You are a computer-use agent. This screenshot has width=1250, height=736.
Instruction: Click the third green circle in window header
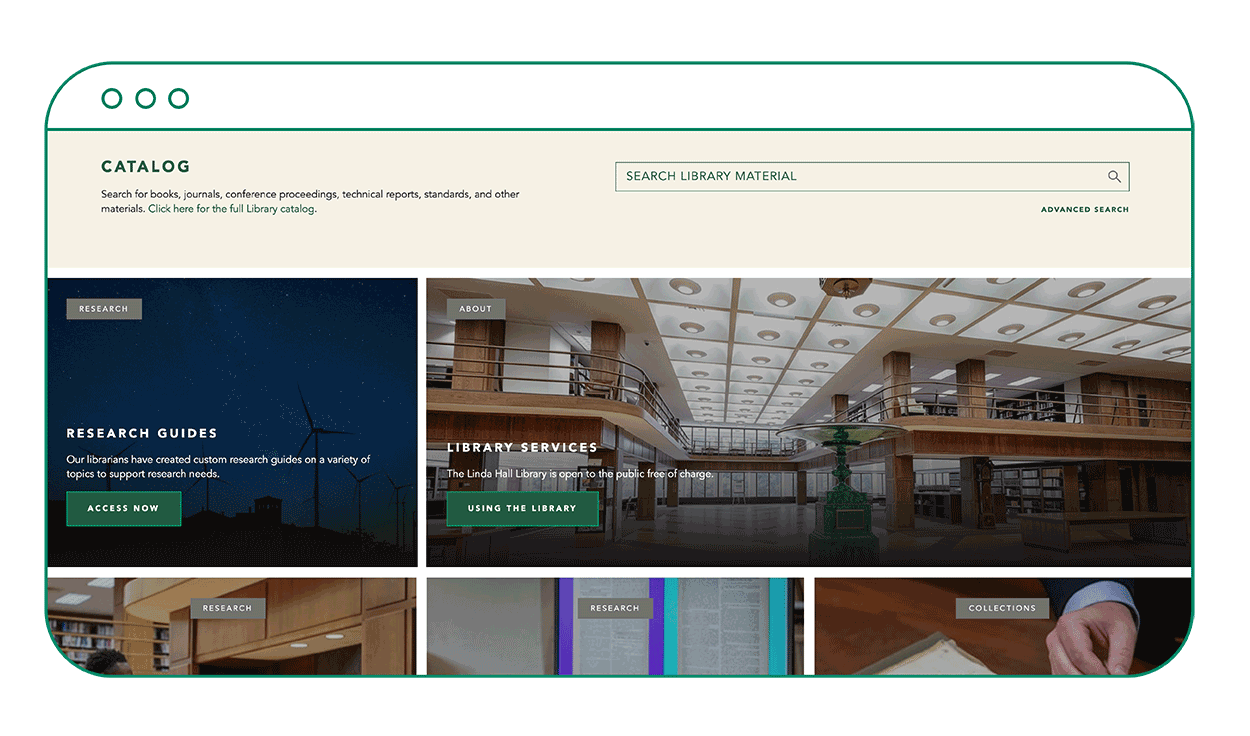tap(178, 98)
